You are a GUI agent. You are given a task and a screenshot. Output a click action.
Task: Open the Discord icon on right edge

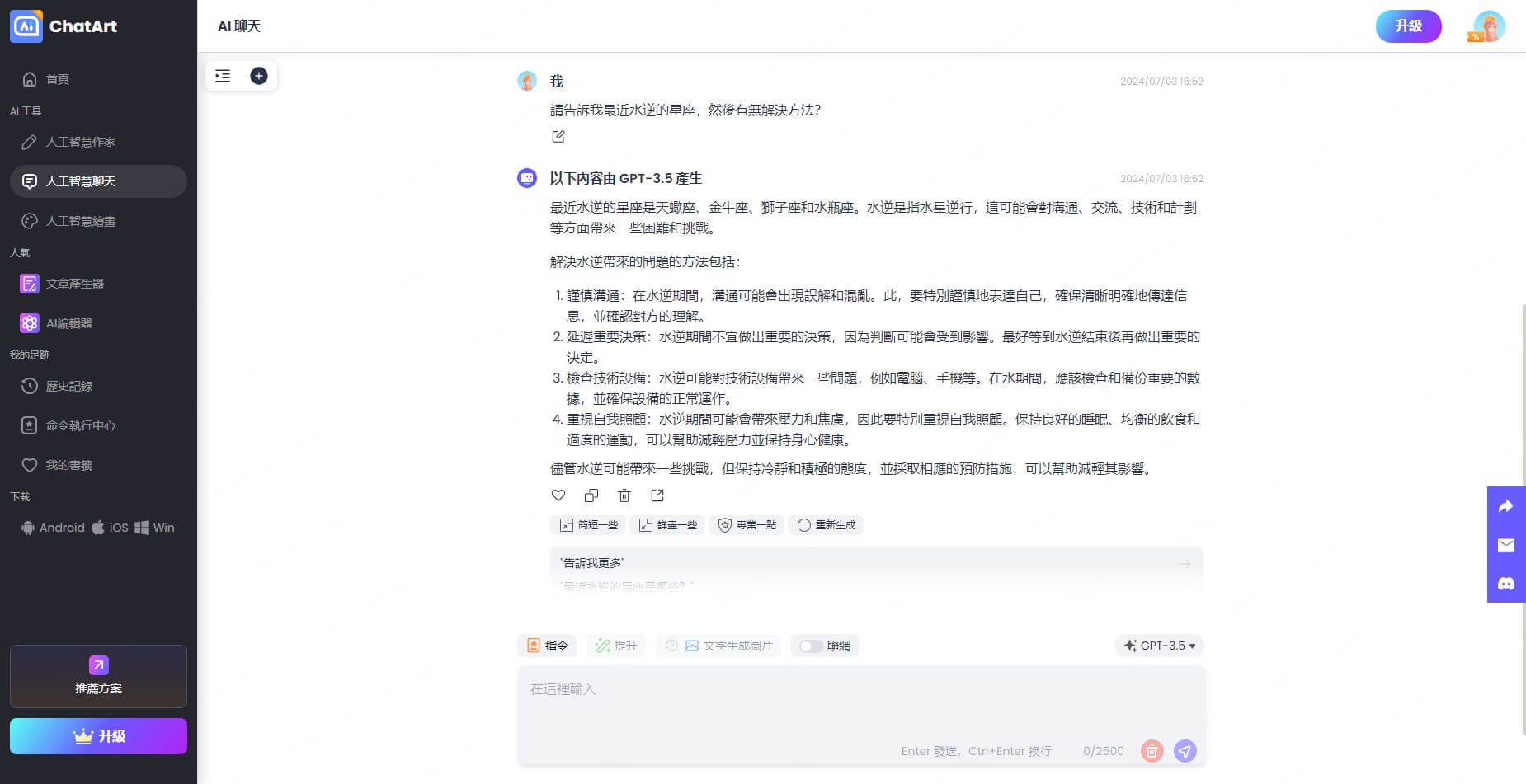(x=1506, y=584)
